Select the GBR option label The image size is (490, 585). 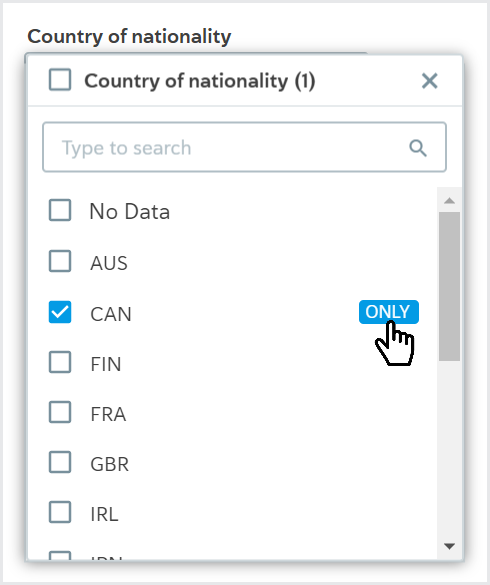pyautogui.click(x=110, y=464)
